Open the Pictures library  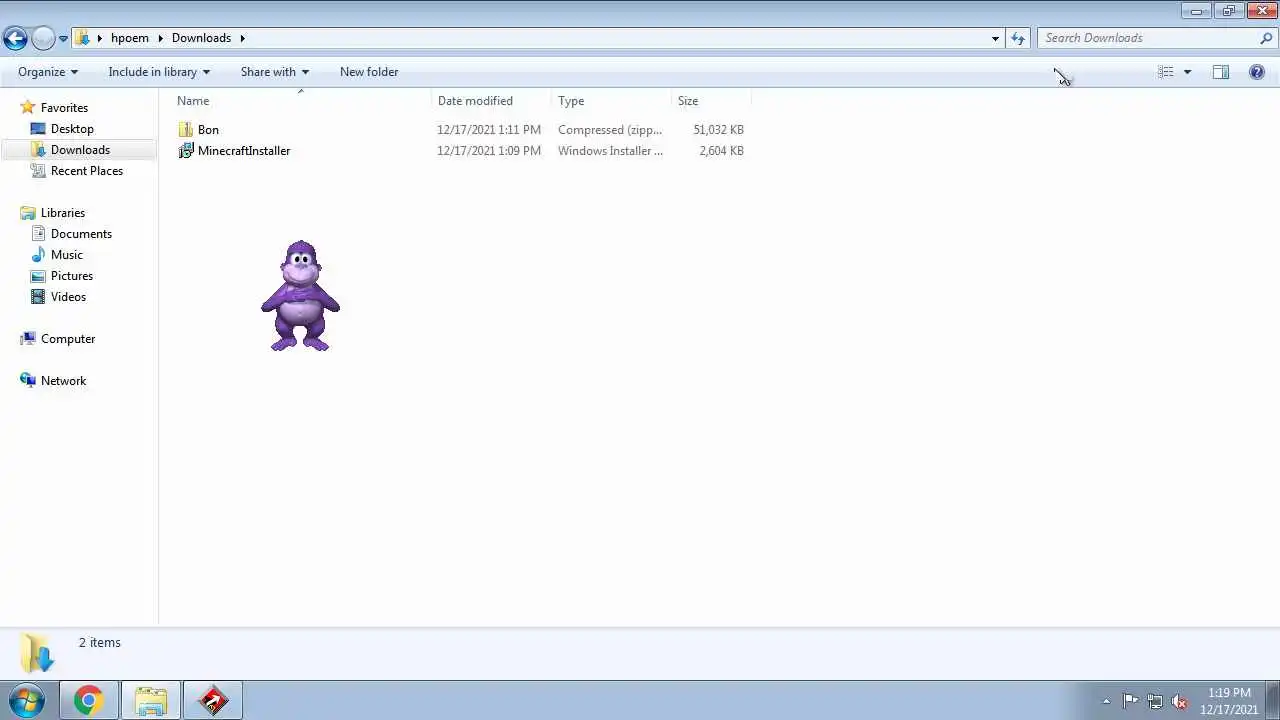(x=72, y=276)
